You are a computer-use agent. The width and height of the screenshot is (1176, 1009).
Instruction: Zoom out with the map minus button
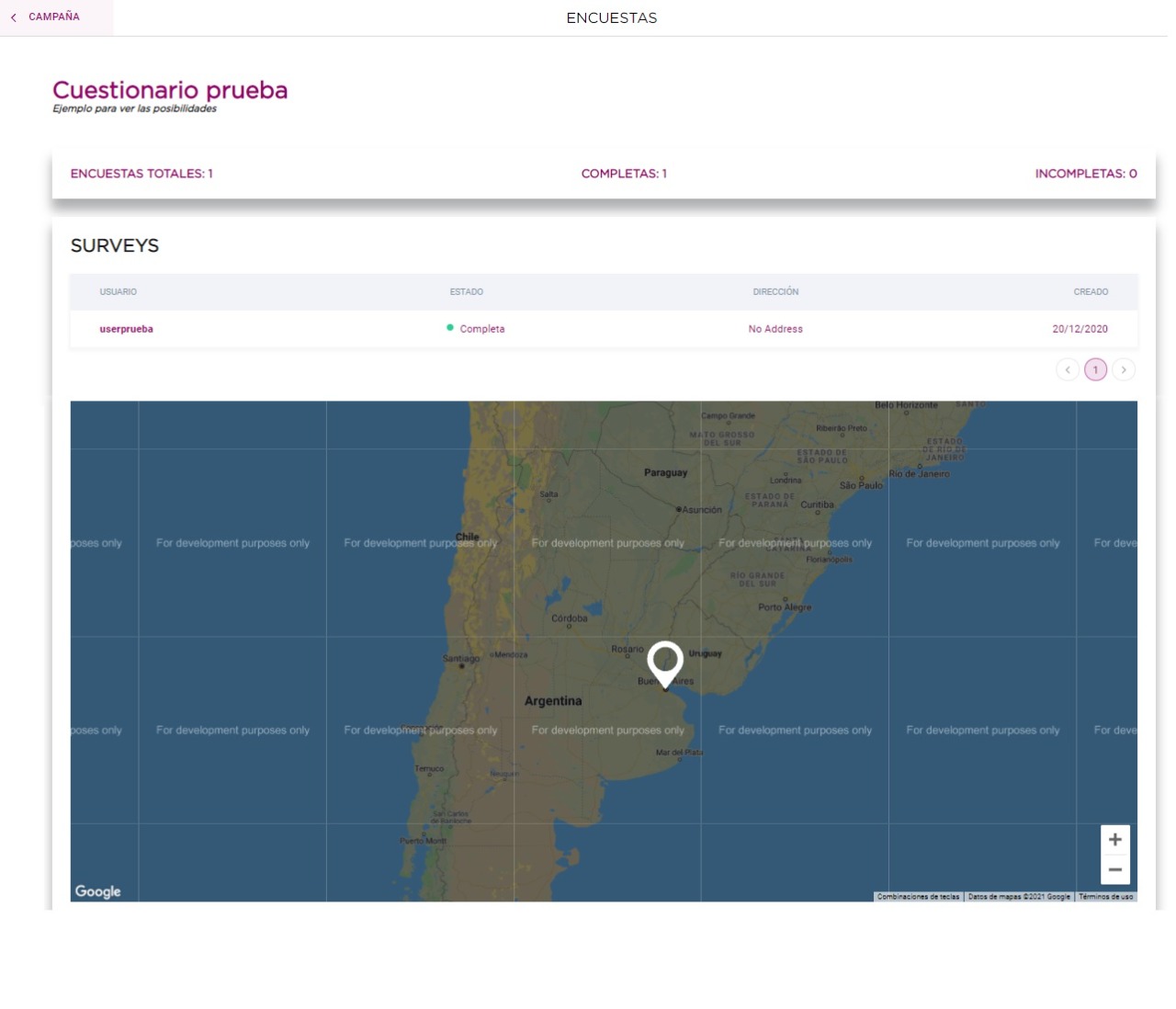(1114, 869)
